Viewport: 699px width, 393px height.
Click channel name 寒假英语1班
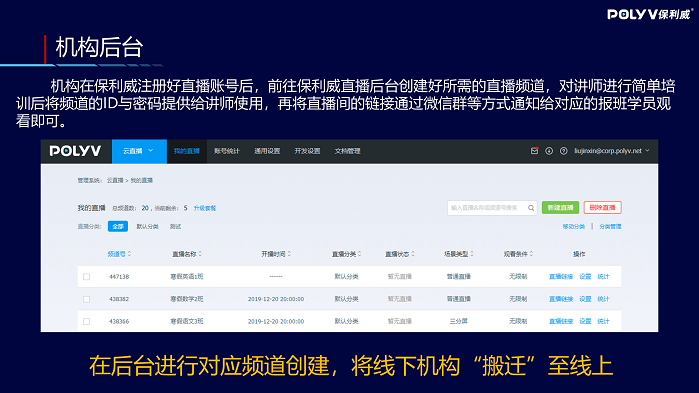tap(187, 277)
